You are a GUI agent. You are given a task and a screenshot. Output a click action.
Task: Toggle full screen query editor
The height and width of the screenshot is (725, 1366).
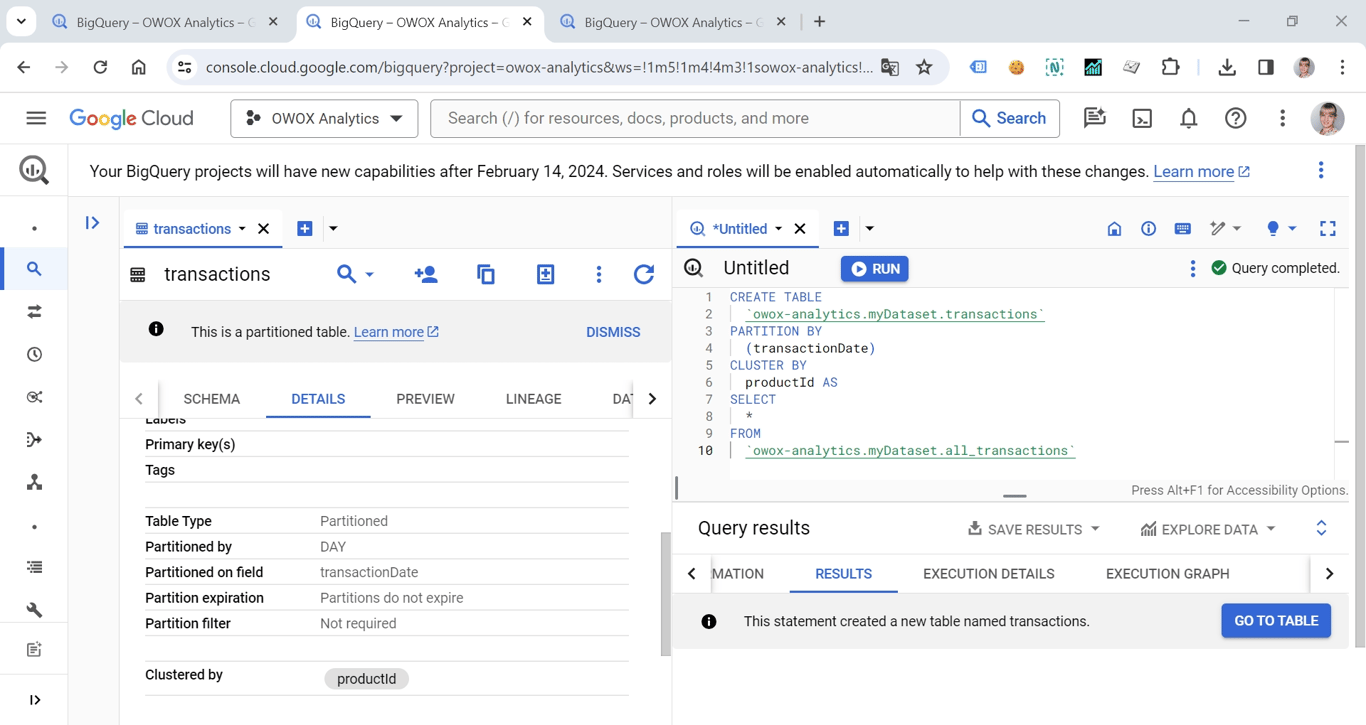pos(1328,229)
